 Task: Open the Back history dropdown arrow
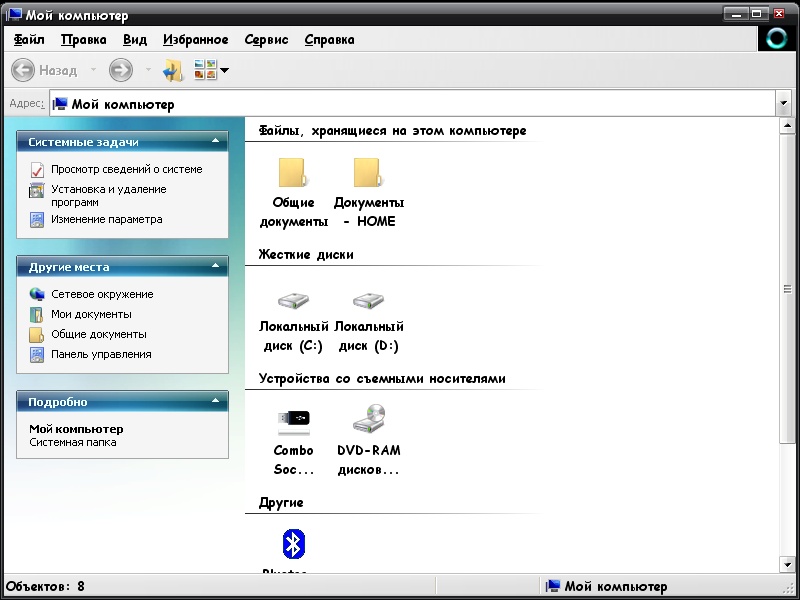[x=93, y=70]
